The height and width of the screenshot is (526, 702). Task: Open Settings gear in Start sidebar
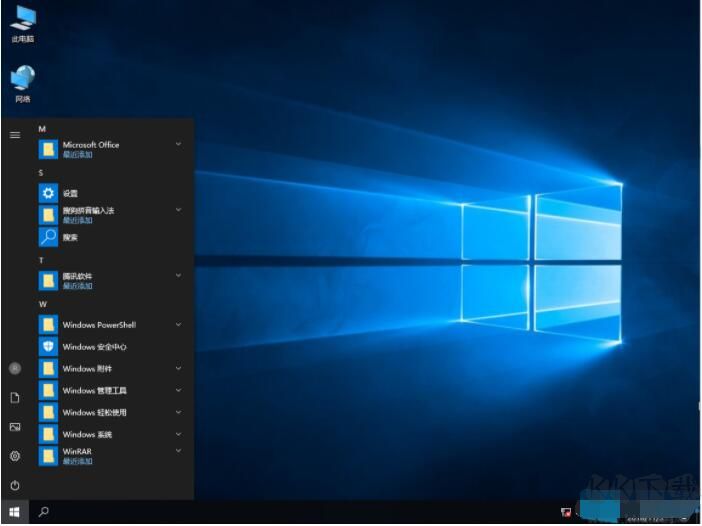coord(15,456)
